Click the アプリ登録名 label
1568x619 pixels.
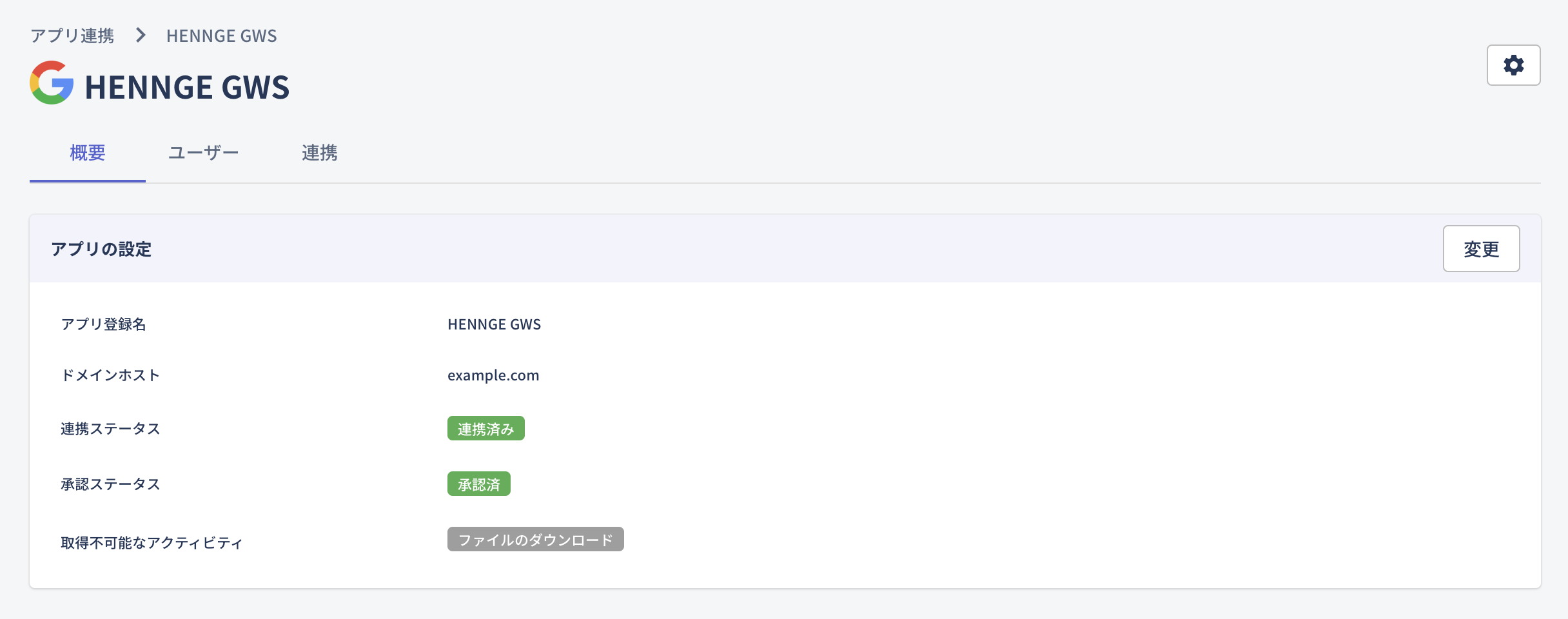[x=104, y=324]
